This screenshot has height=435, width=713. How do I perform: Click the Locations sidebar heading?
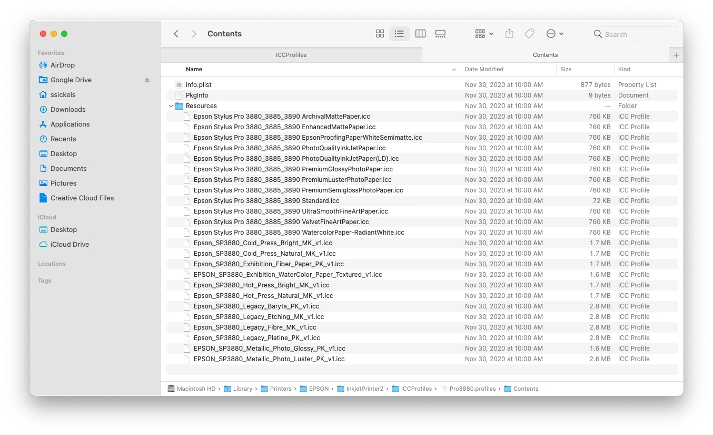pos(51,264)
